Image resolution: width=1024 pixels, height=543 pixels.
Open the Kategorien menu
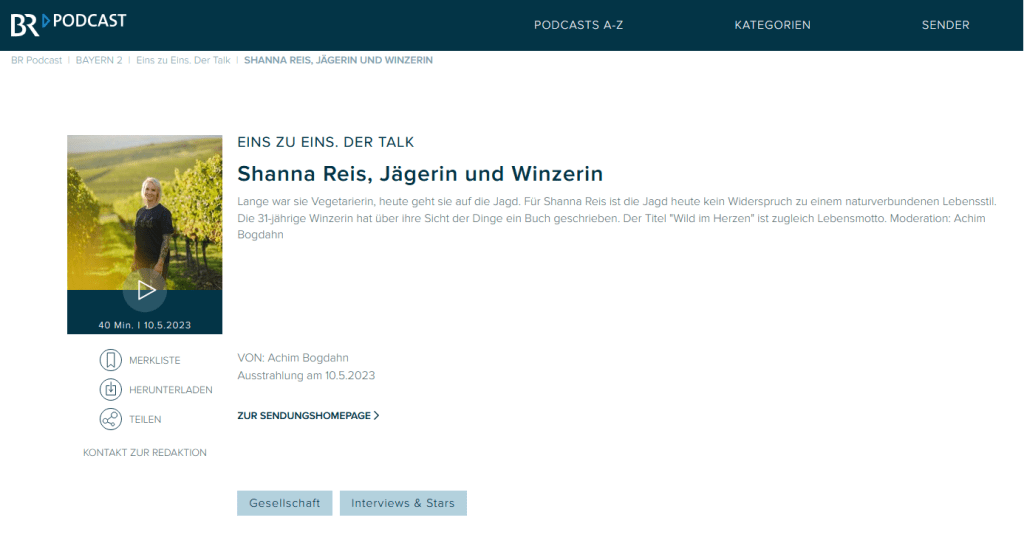click(772, 25)
